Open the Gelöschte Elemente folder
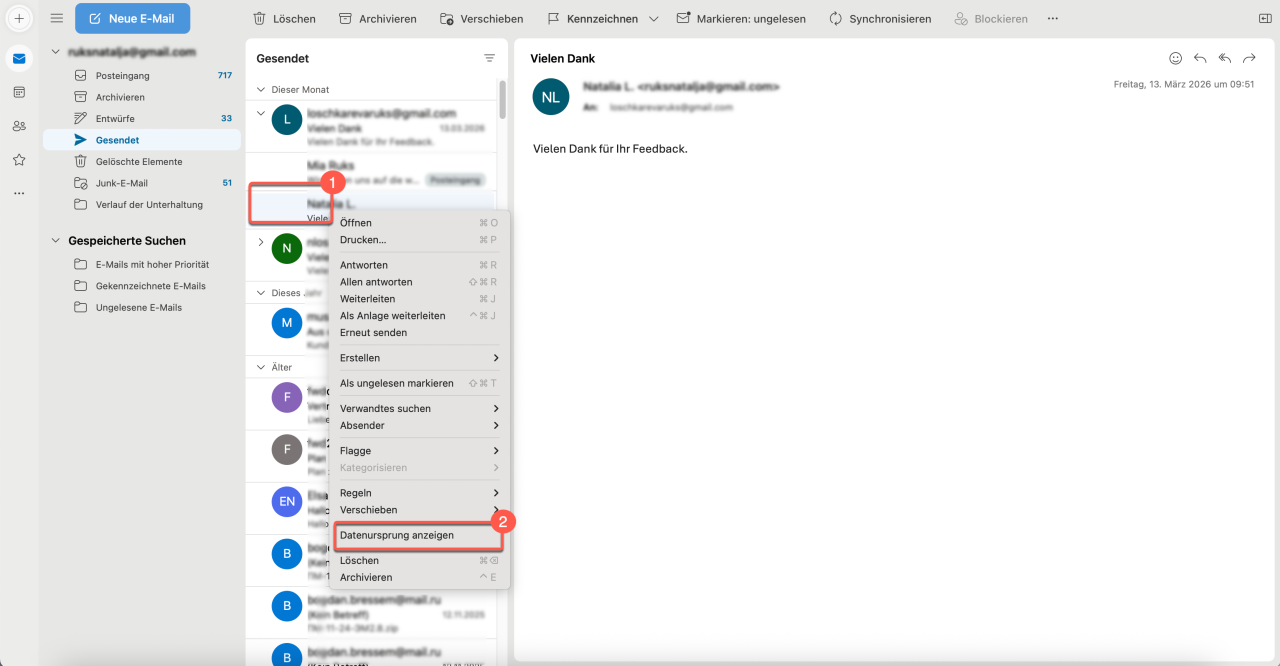The width and height of the screenshot is (1280, 666). (x=142, y=161)
